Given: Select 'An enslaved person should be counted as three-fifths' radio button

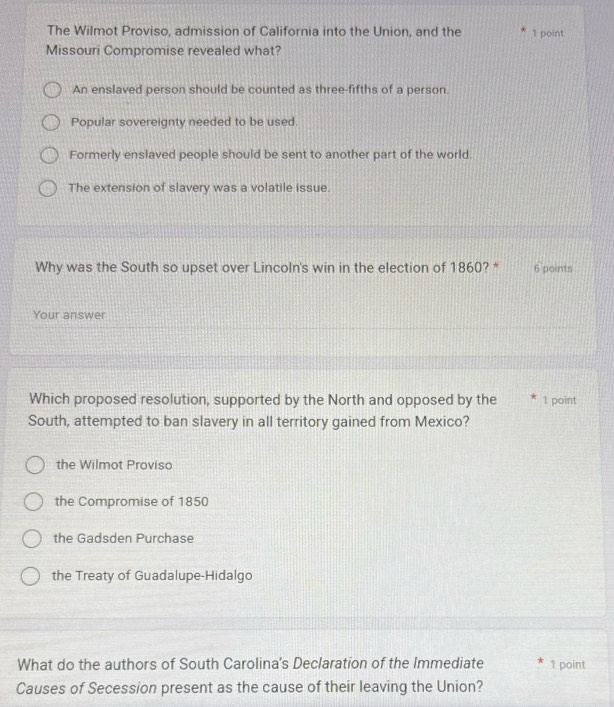Looking at the screenshot, I should click(53, 90).
